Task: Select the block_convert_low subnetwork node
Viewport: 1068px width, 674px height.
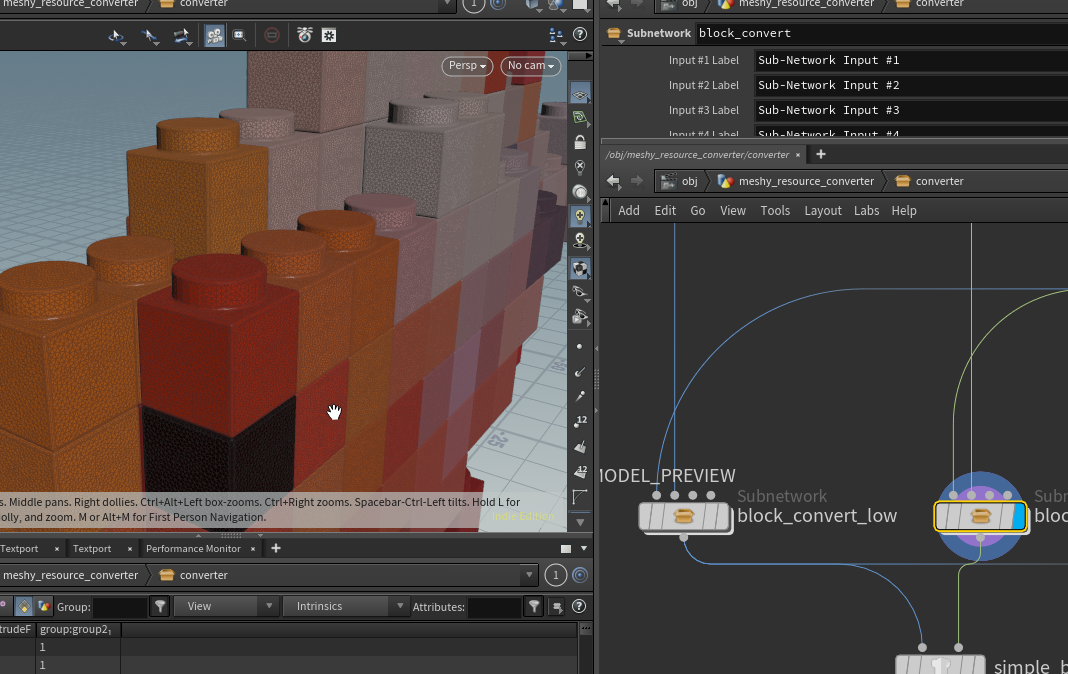Action: point(685,517)
